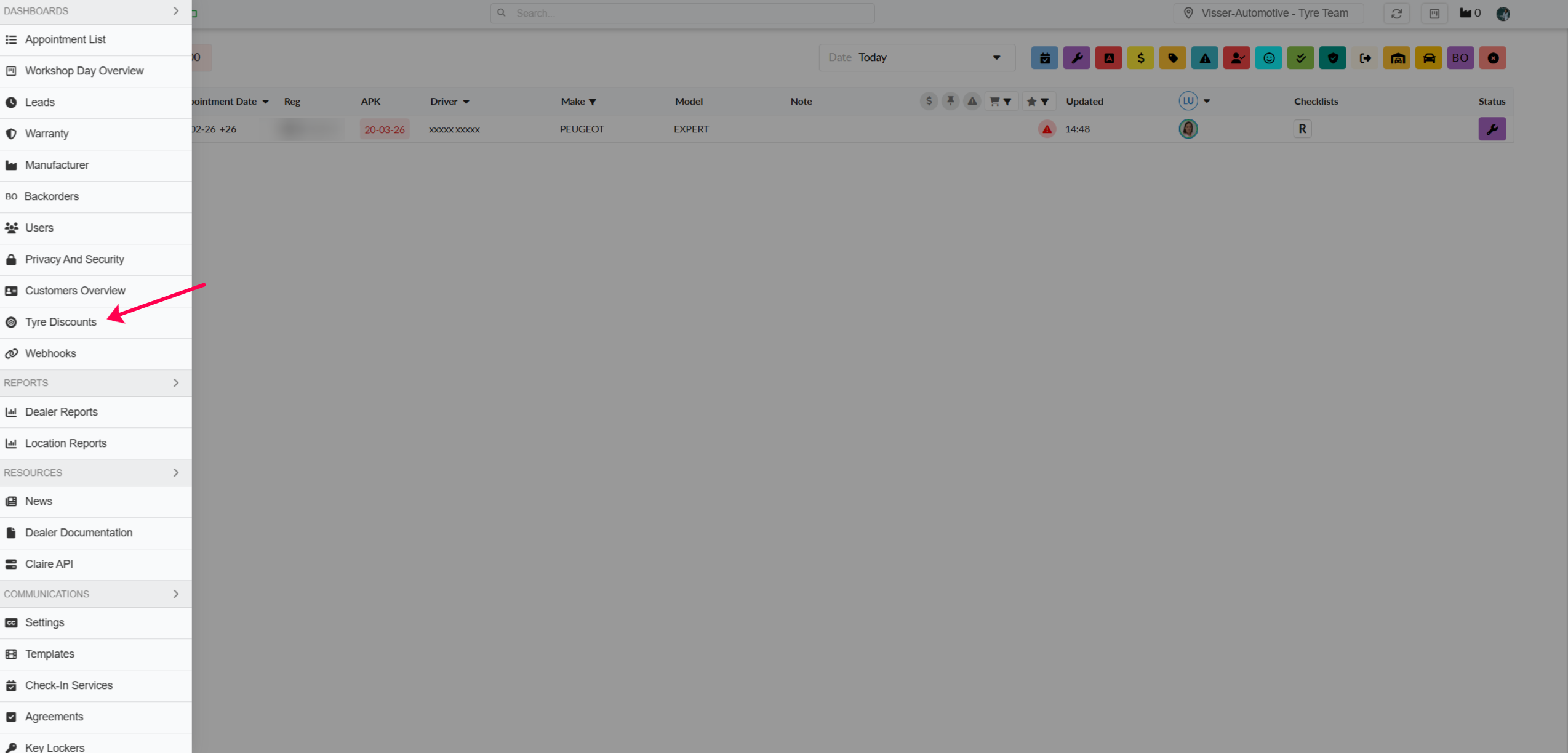Click the red canceled status filter swatch
Image resolution: width=1568 pixels, height=753 pixels.
1492,58
